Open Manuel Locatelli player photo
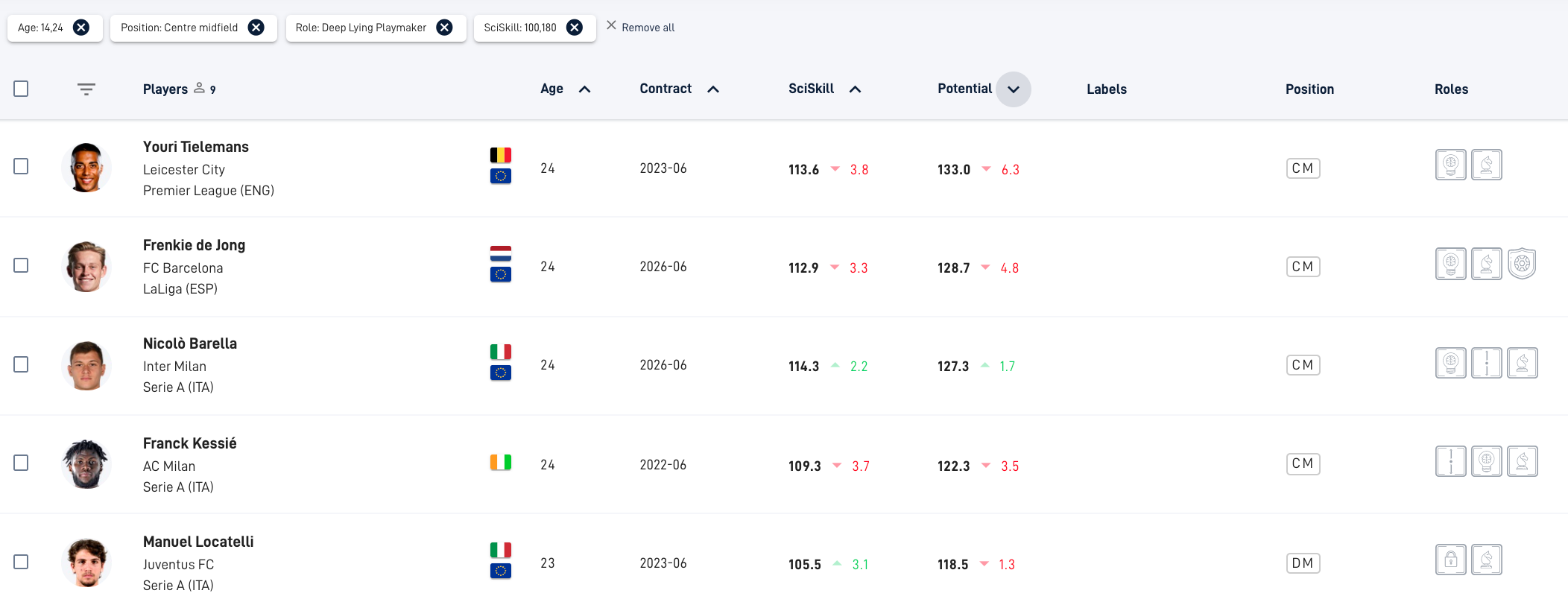Viewport: 1568px width, 605px height. point(86,563)
